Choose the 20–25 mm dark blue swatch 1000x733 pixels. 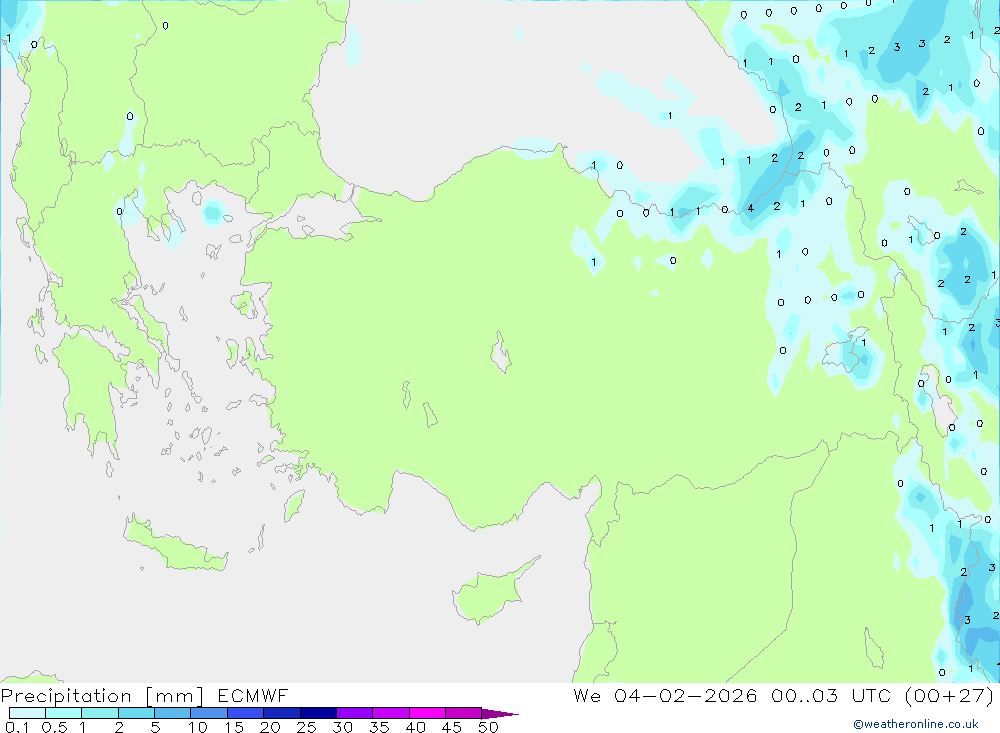[282, 713]
